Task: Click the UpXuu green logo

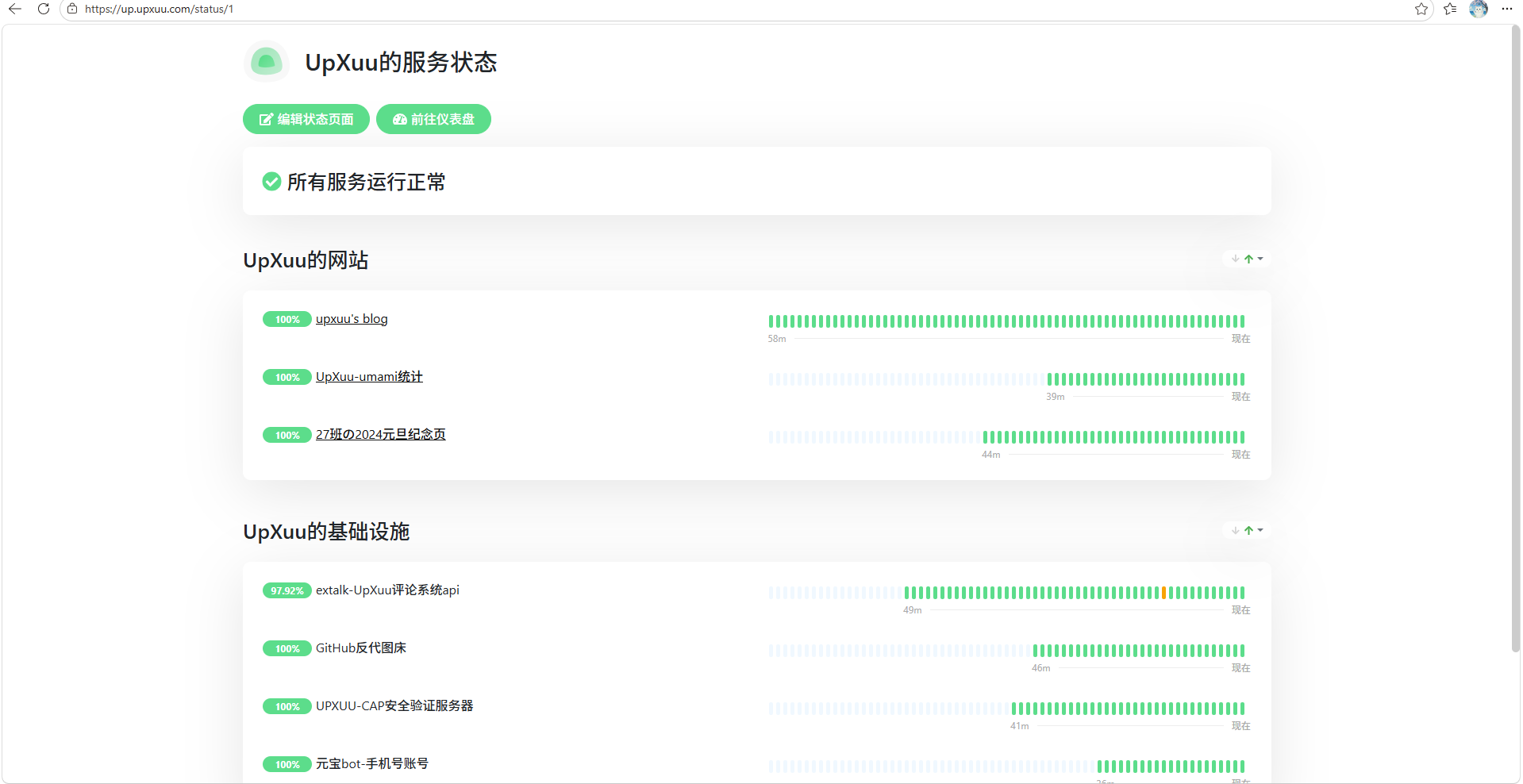Action: (x=267, y=62)
